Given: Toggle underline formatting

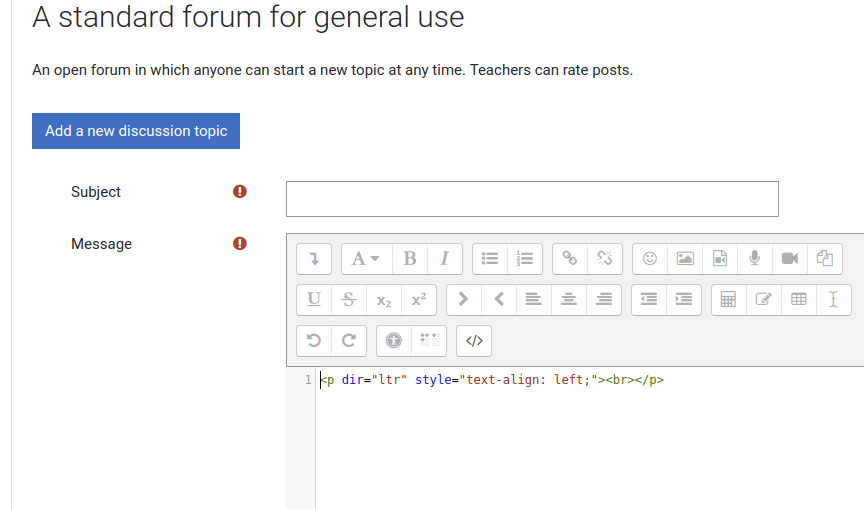Looking at the screenshot, I should tap(314, 300).
